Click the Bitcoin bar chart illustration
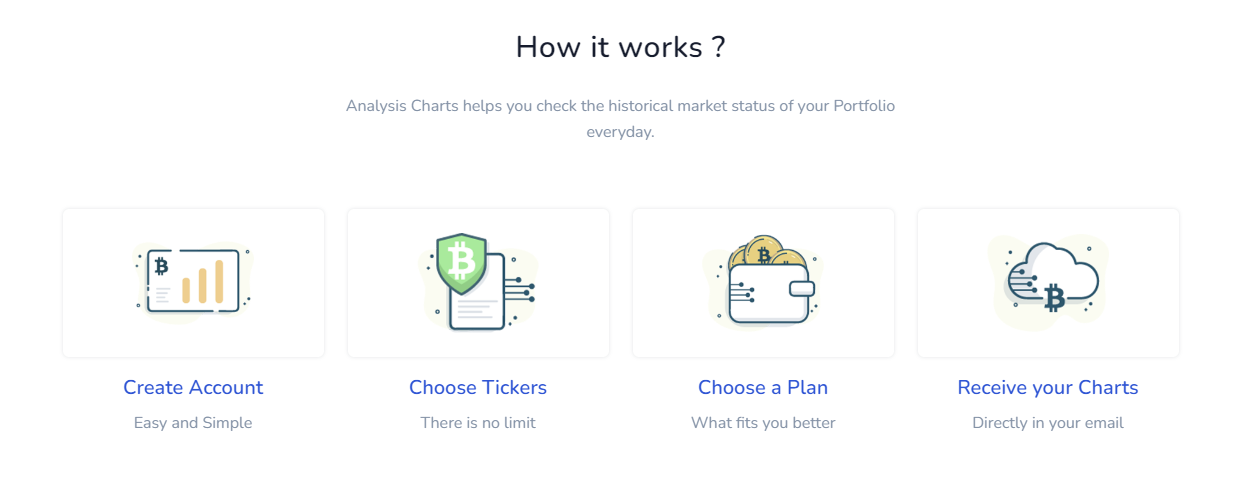The image size is (1260, 492). point(193,282)
